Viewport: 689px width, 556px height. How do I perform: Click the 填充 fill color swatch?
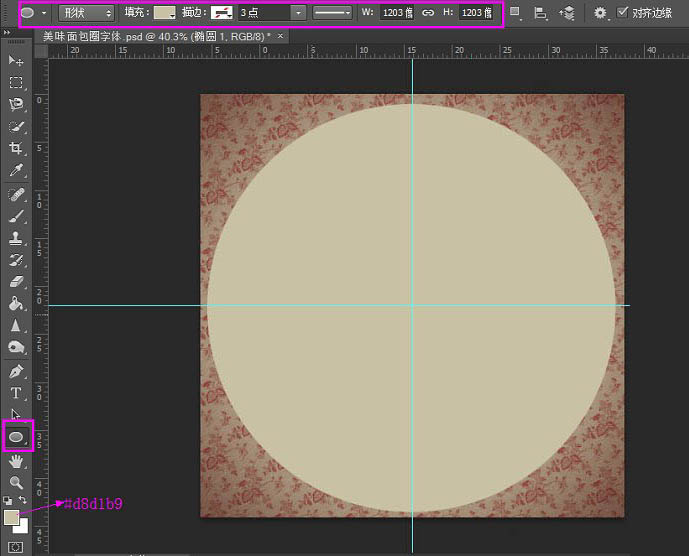[x=165, y=13]
